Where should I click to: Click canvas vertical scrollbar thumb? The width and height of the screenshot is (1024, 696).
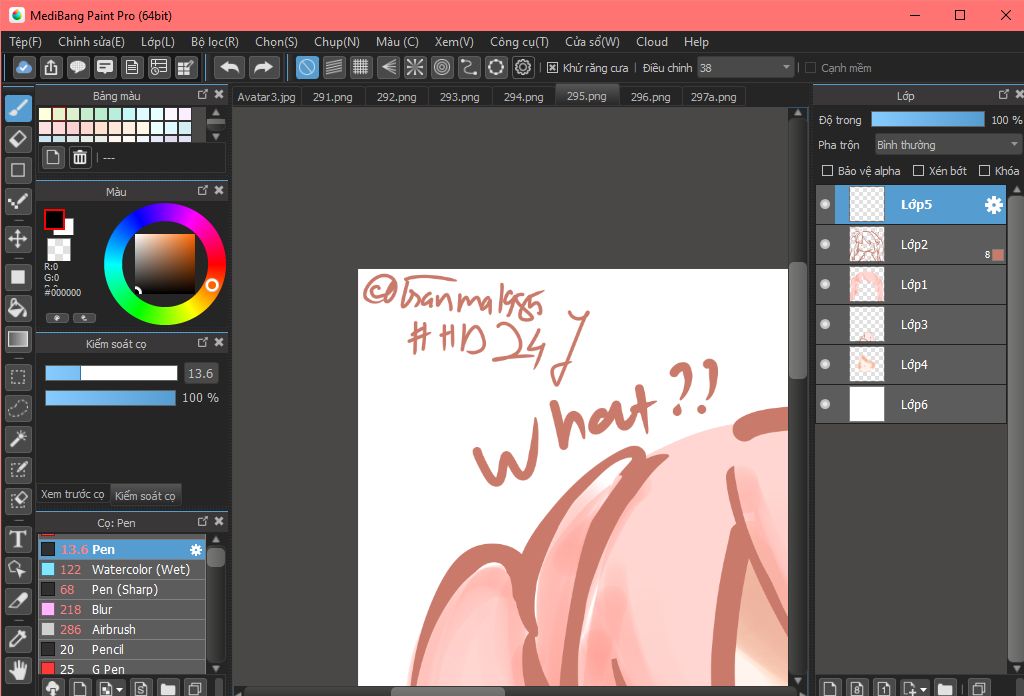point(797,320)
